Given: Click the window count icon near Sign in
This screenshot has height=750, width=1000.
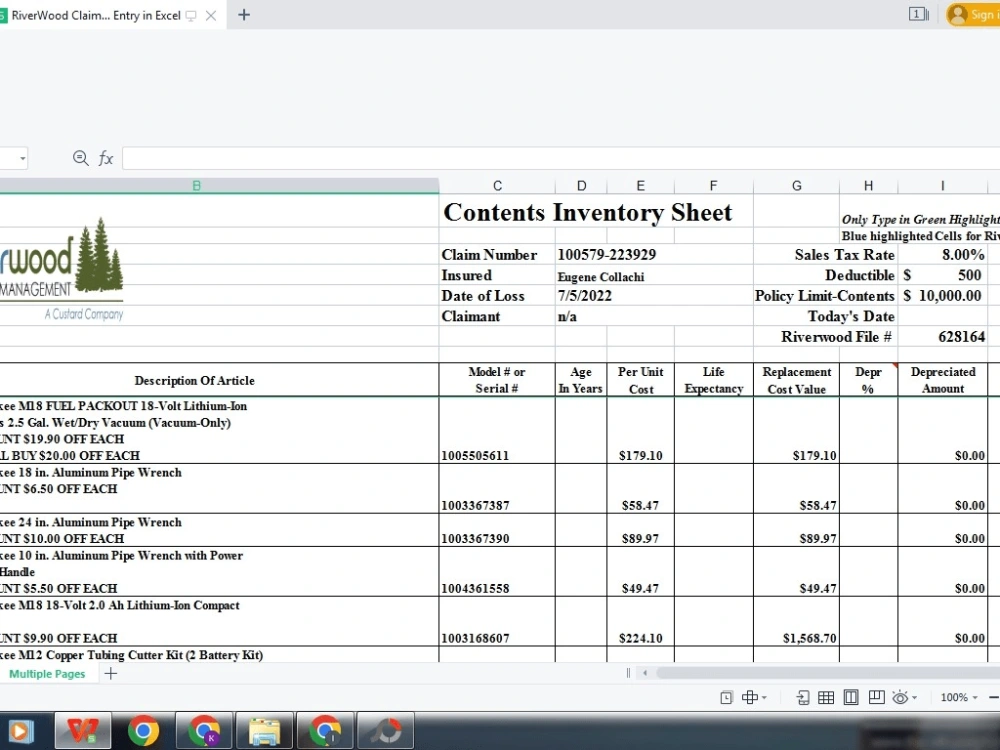Looking at the screenshot, I should (x=918, y=14).
